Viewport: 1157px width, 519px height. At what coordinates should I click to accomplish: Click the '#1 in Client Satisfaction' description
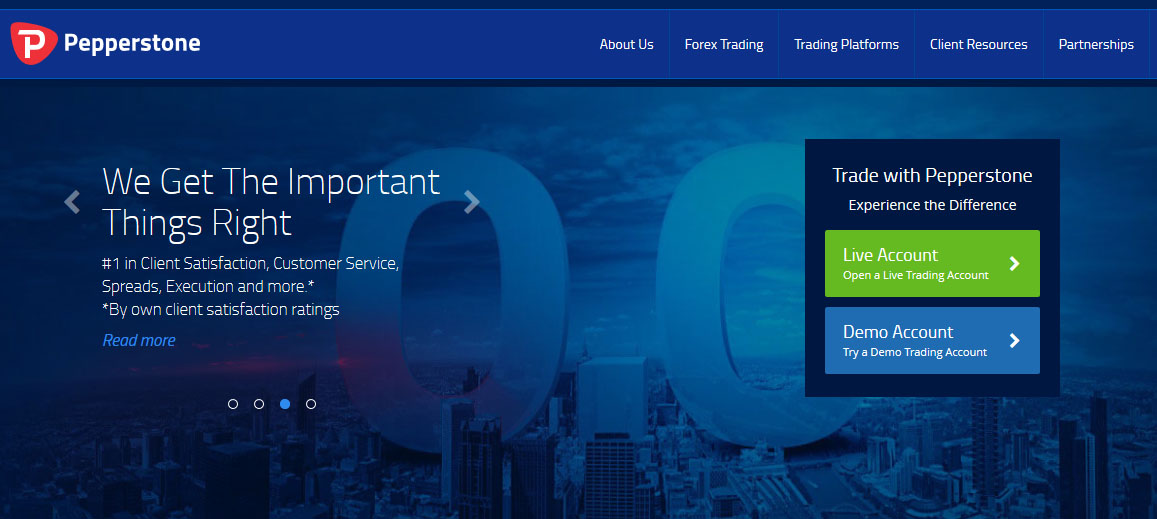pyautogui.click(x=251, y=275)
